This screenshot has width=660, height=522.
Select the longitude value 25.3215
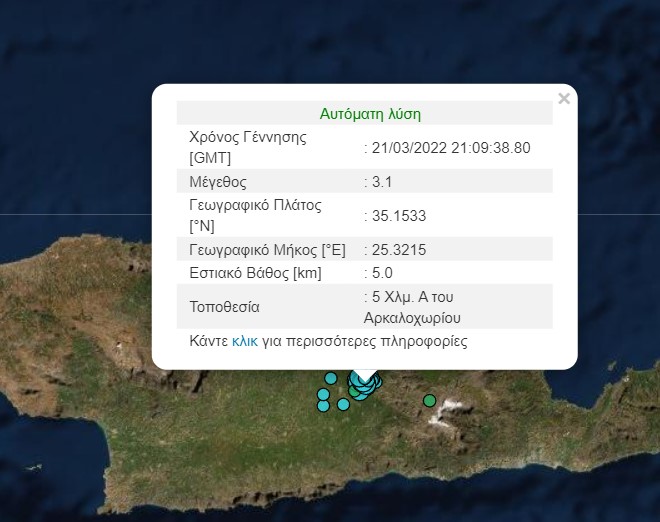(399, 250)
